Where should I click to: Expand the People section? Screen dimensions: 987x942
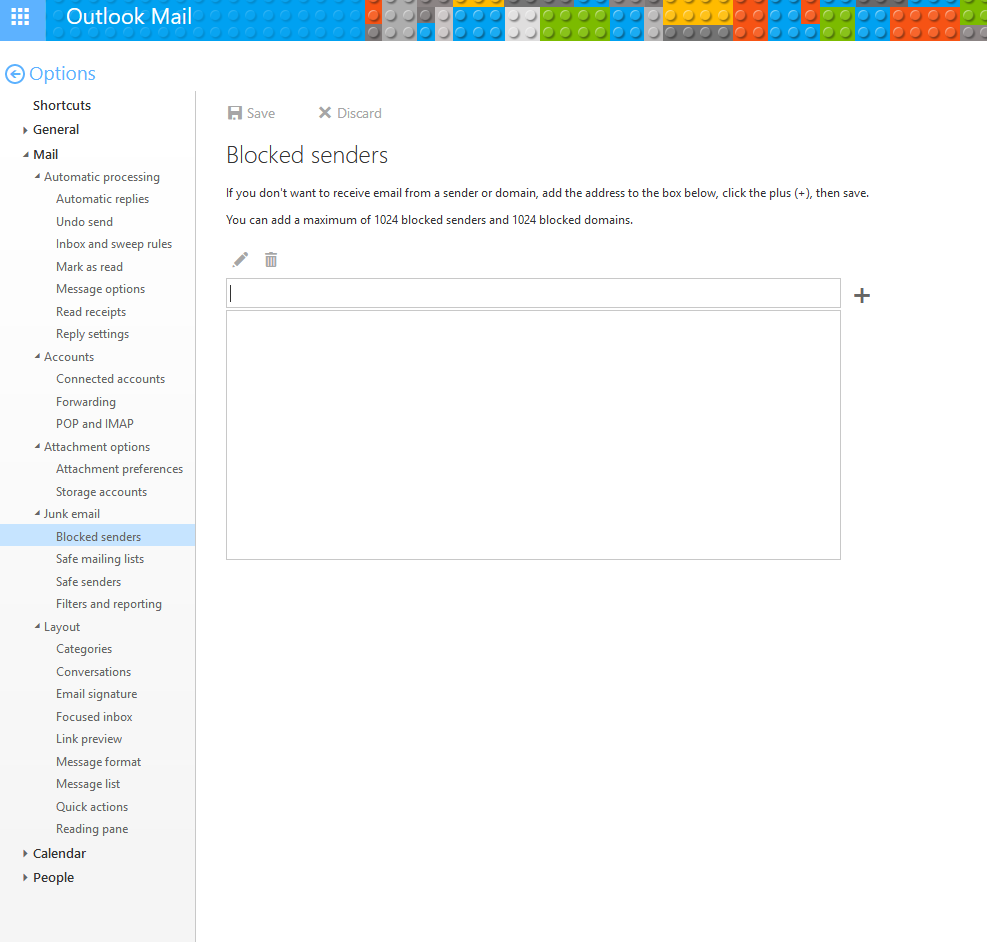pyautogui.click(x=25, y=878)
